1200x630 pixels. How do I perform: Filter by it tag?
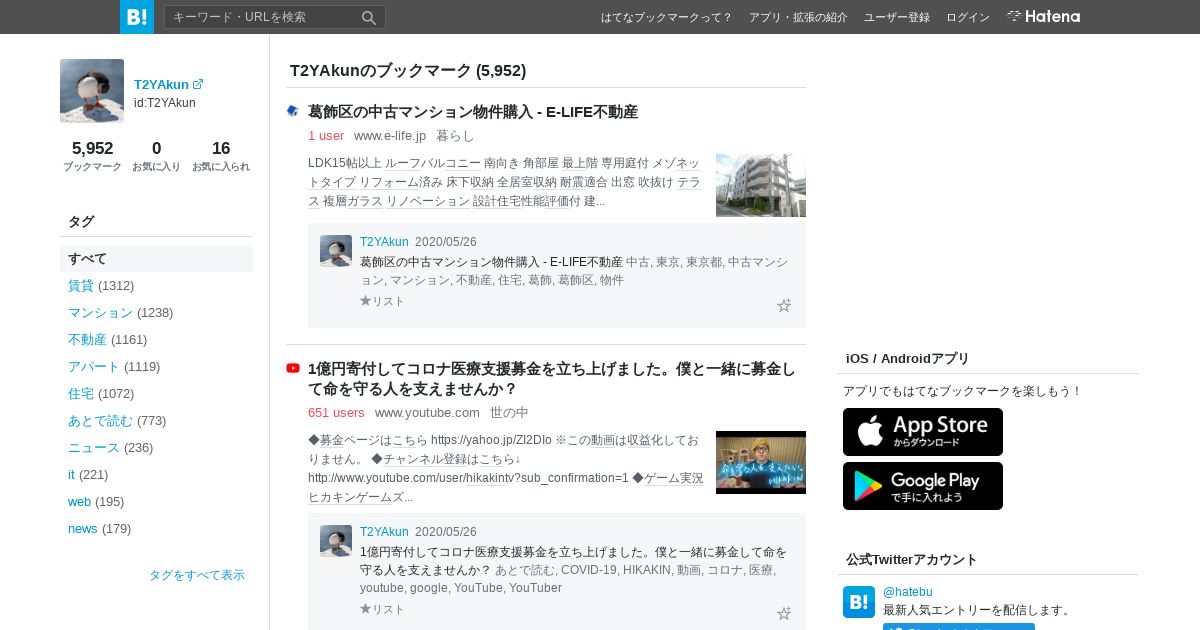tap(71, 474)
